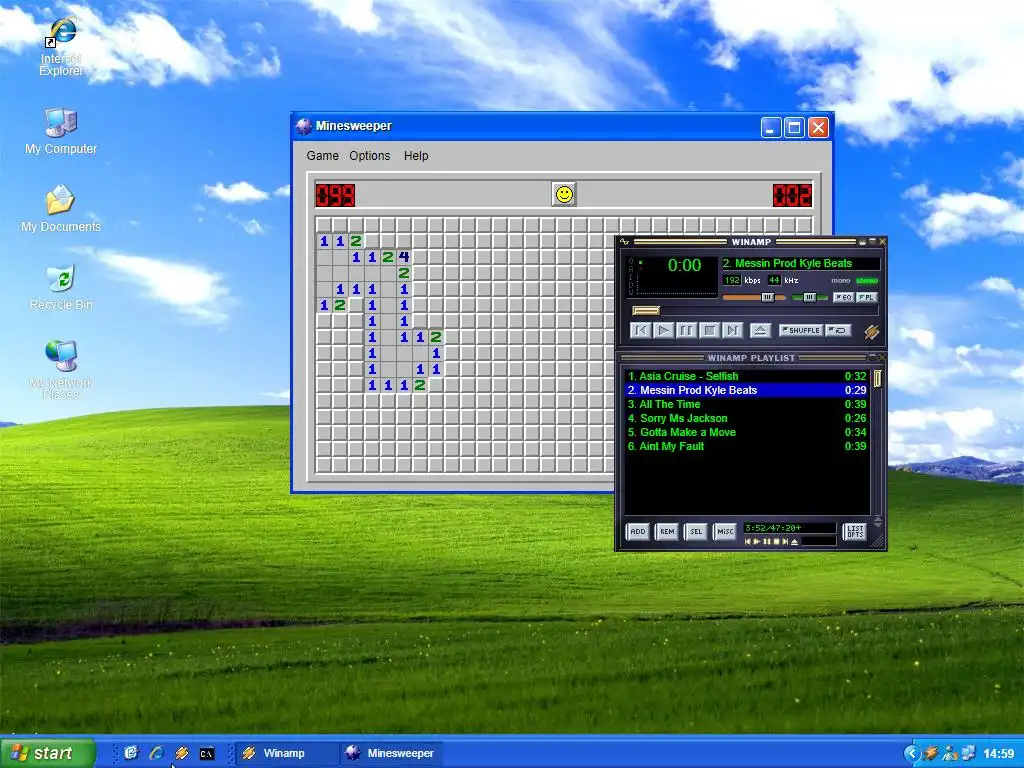Screen dimensions: 1024x768
Task: Click the network connection tray icon
Action: [x=969, y=754]
